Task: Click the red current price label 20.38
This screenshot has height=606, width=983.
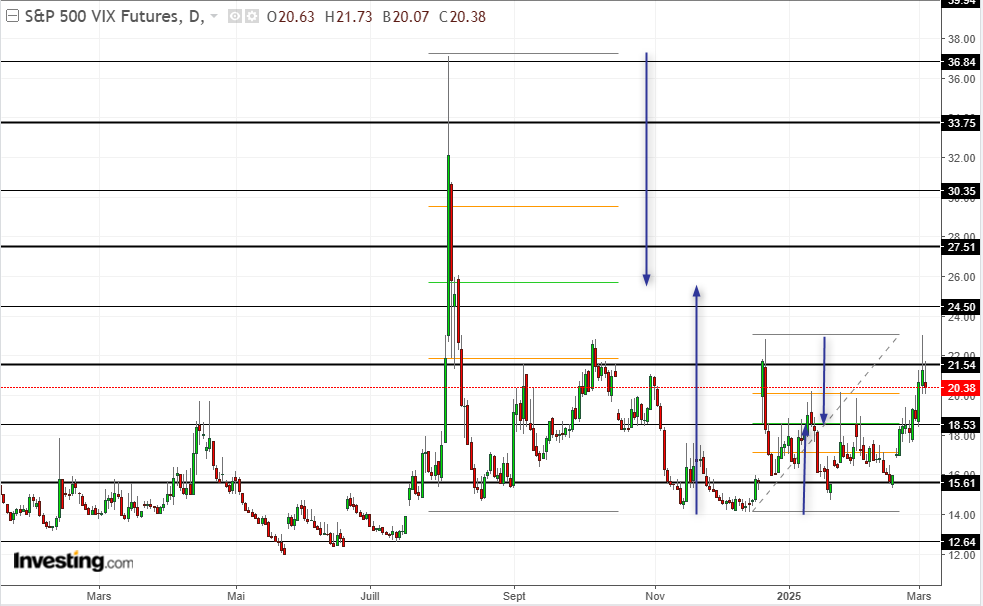Action: (961, 388)
